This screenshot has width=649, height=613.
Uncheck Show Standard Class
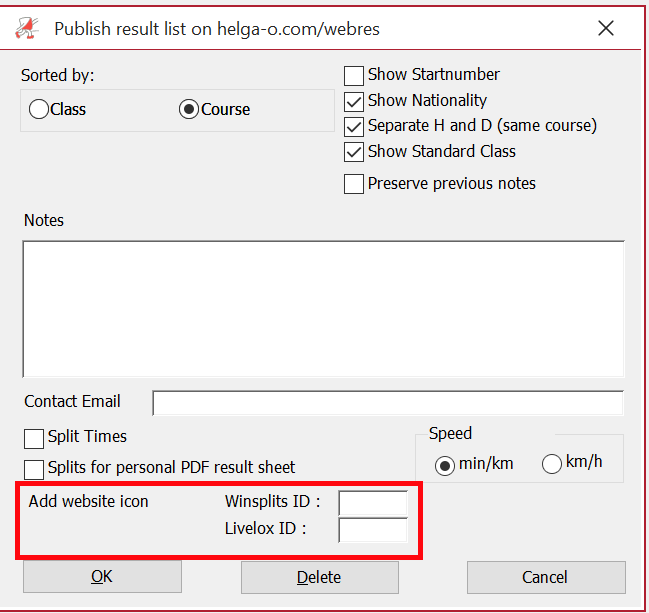(354, 152)
